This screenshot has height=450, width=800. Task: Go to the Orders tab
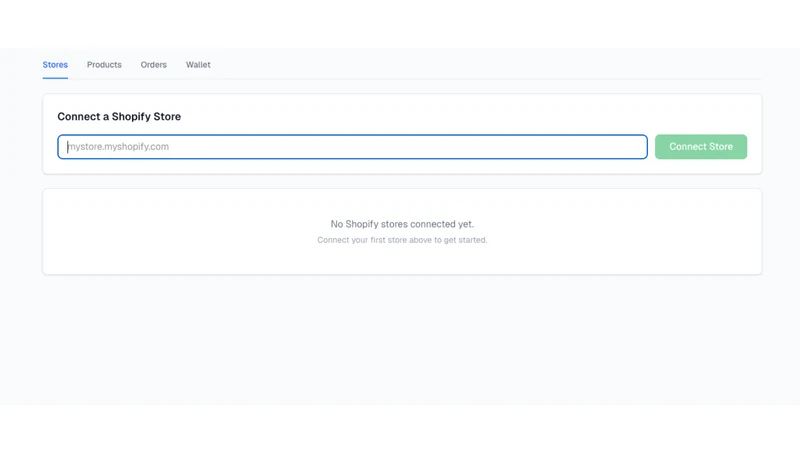click(x=154, y=65)
